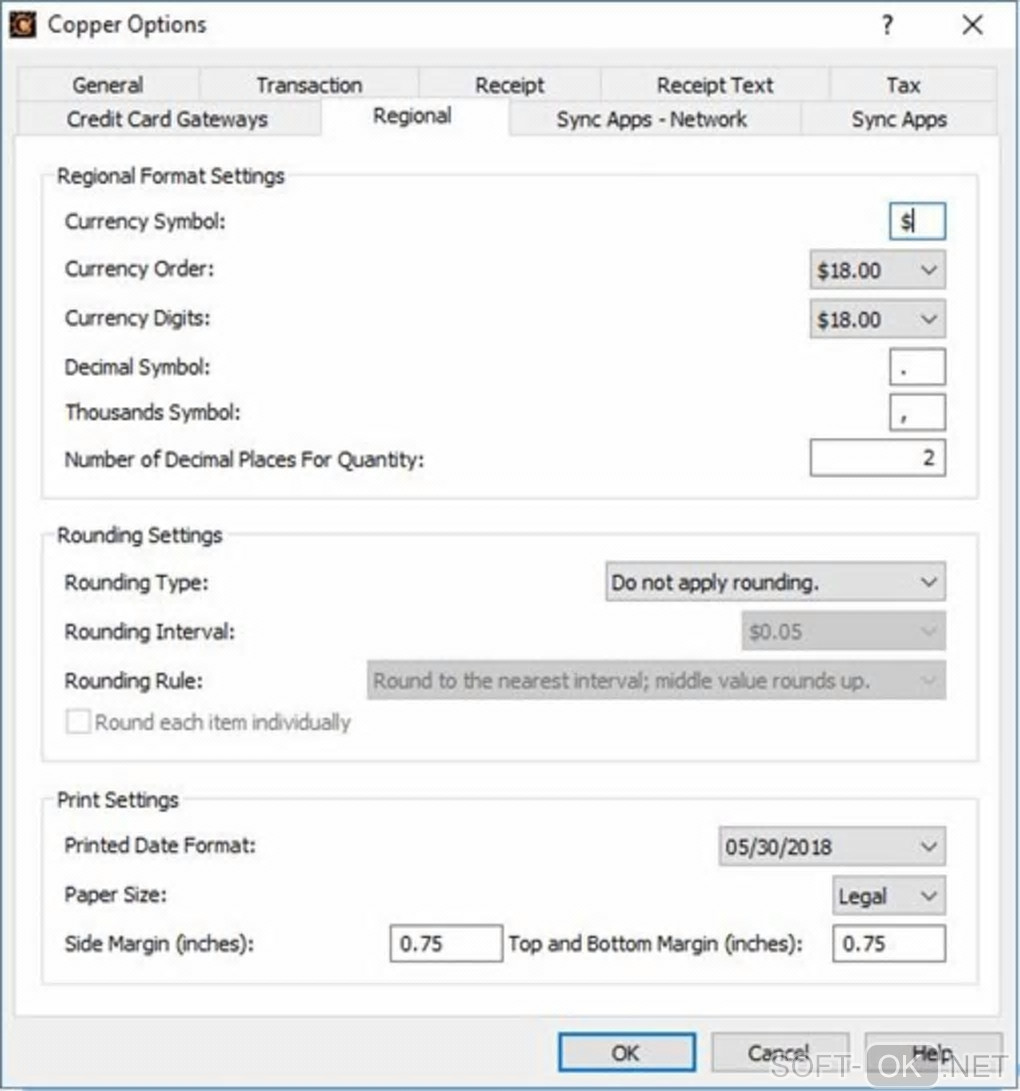Open the Currency Order dropdown
Screen dimensions: 1020x1091
[x=877, y=270]
